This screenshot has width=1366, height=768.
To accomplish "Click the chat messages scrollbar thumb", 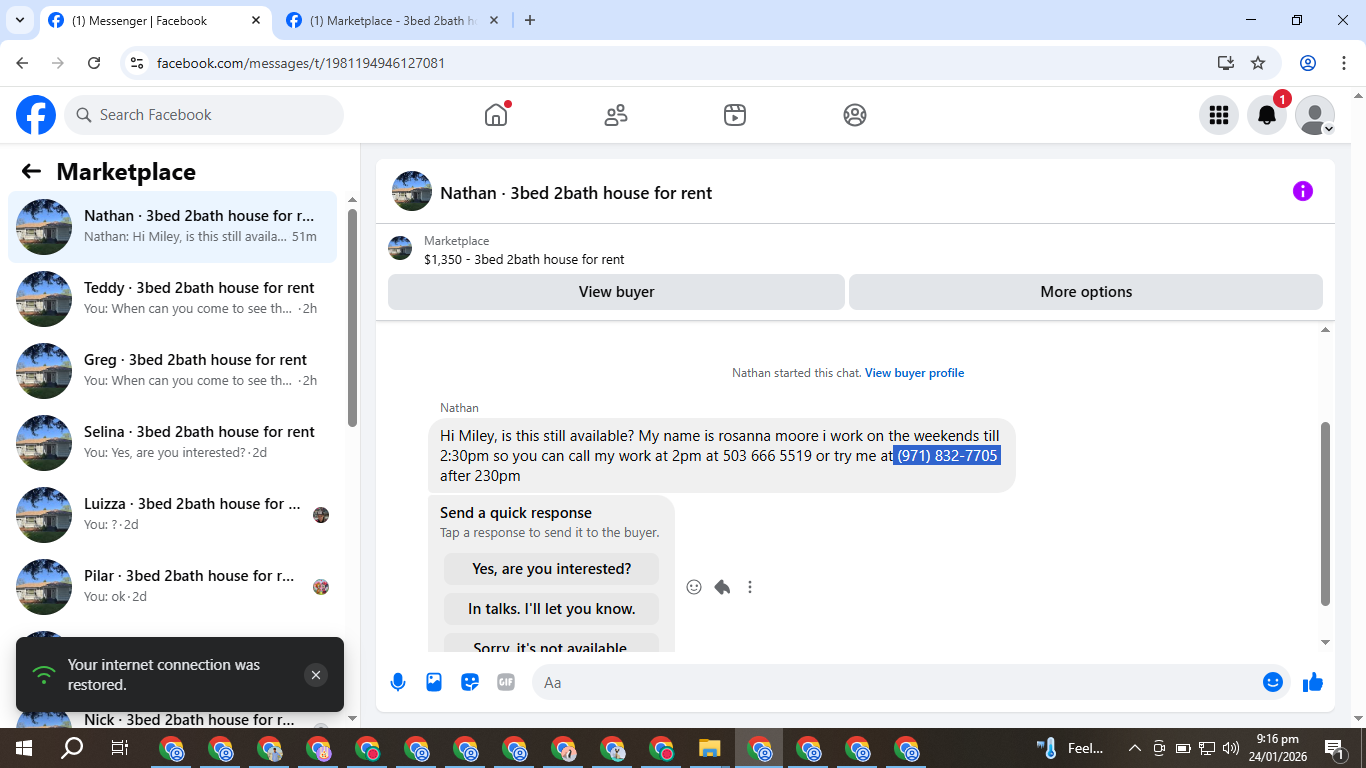I will tap(1326, 514).
